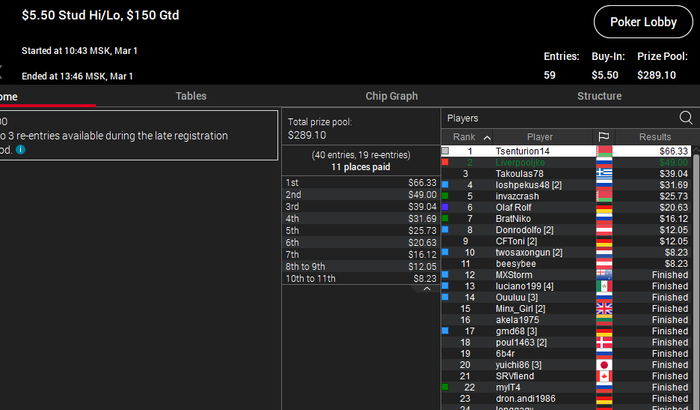This screenshot has width=700, height=410.
Task: Go back to Poker Lobby
Action: coord(643,22)
